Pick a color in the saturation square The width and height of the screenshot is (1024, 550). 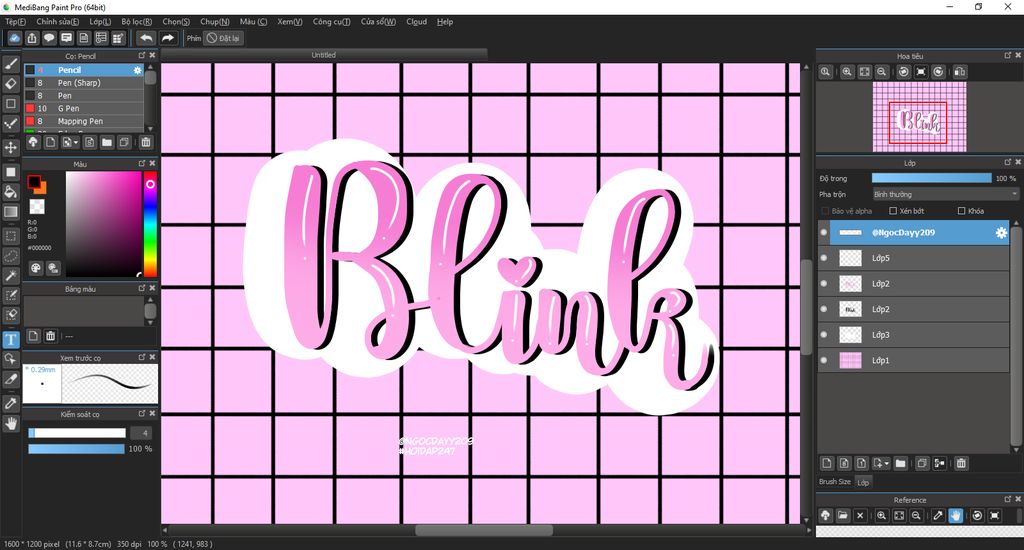(103, 224)
